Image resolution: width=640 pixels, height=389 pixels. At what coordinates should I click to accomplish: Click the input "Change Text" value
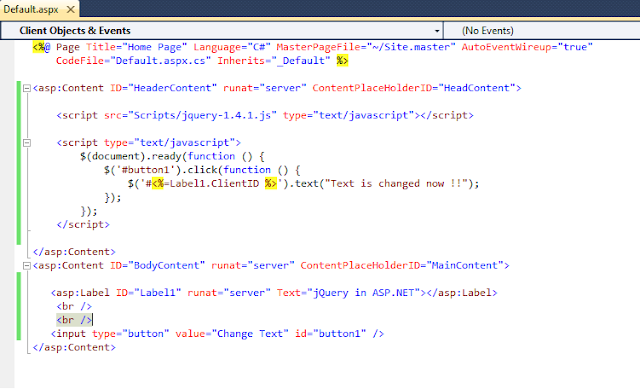[x=250, y=334]
